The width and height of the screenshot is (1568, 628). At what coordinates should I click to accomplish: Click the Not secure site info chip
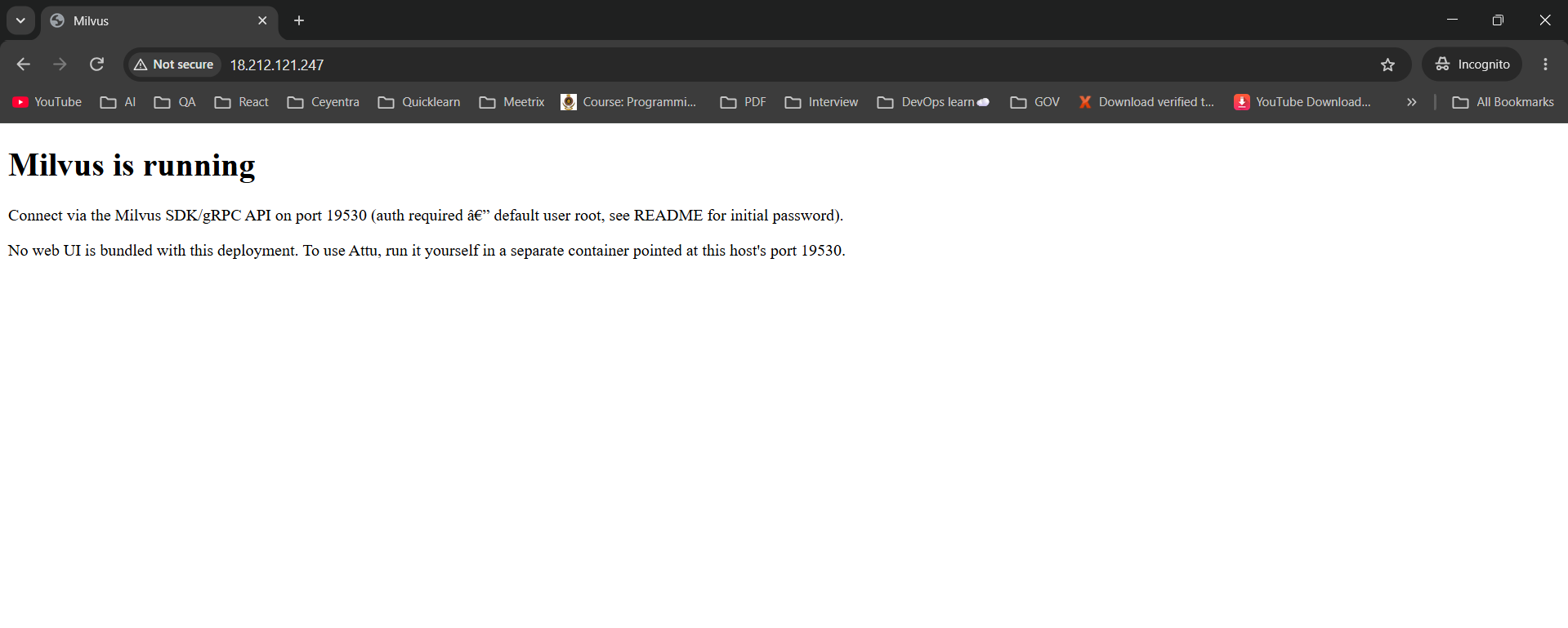[174, 65]
